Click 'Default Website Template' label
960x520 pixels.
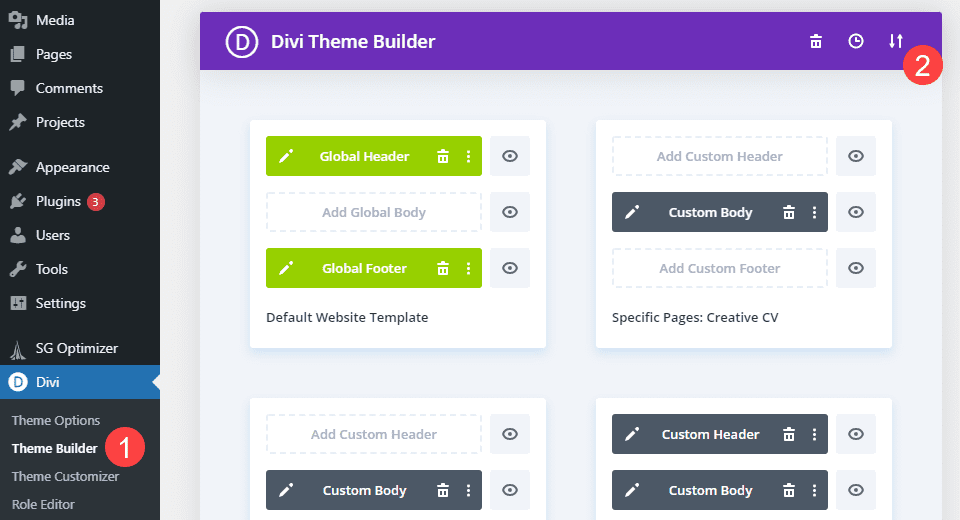[347, 317]
